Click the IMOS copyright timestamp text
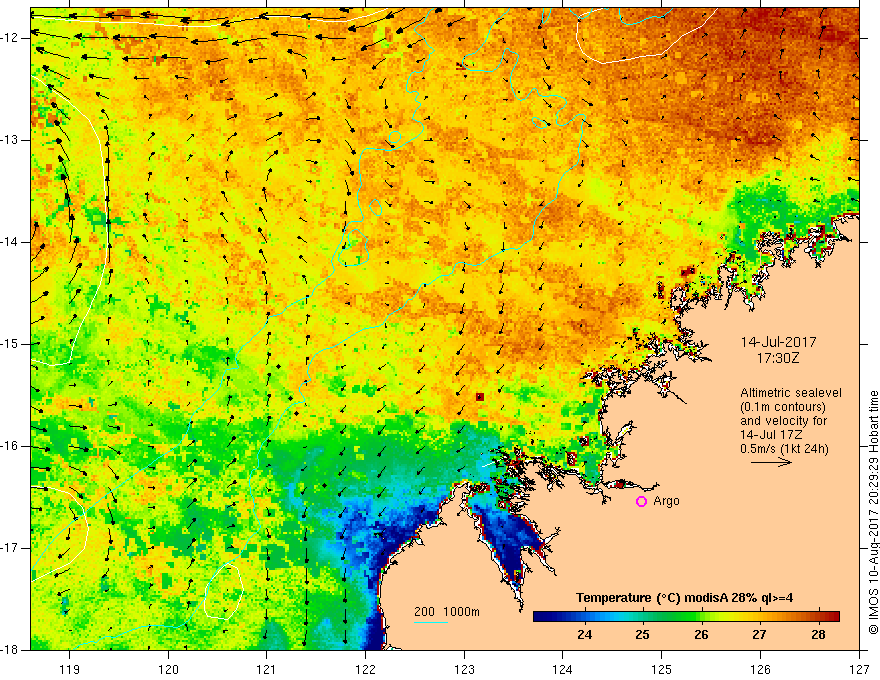The image size is (880, 680). pos(873,513)
